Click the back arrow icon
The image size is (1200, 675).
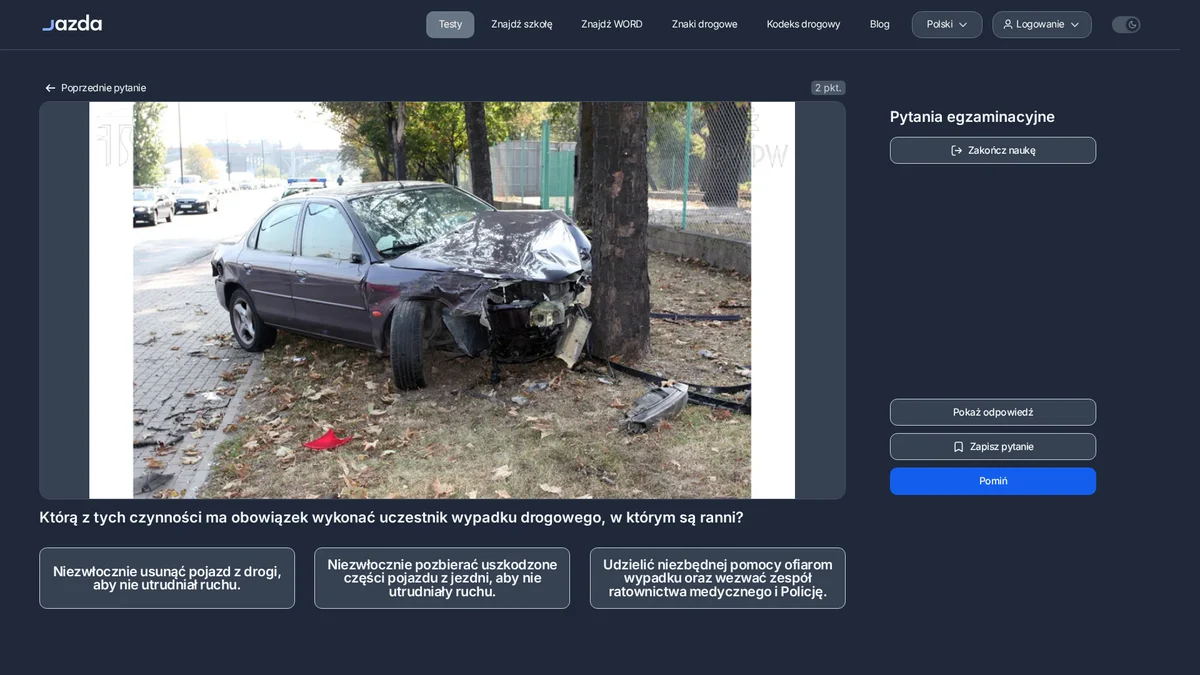pos(50,88)
